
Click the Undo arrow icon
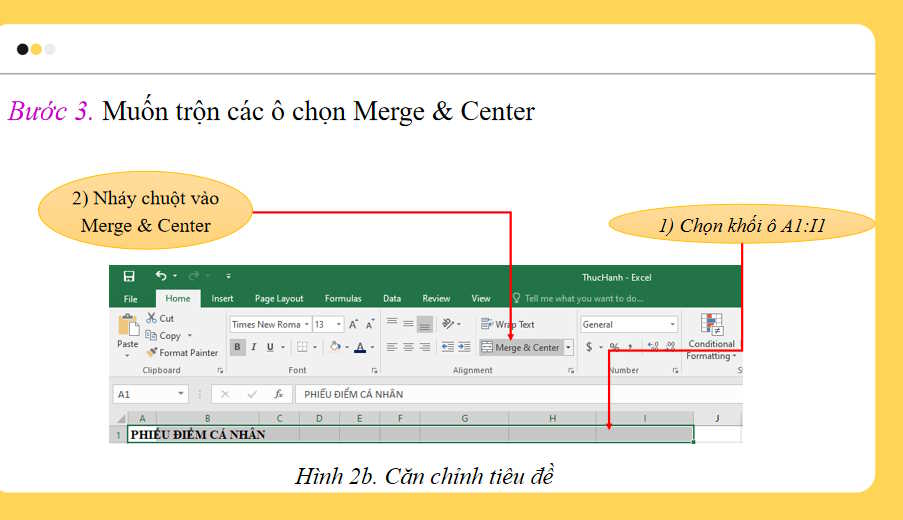(x=161, y=276)
